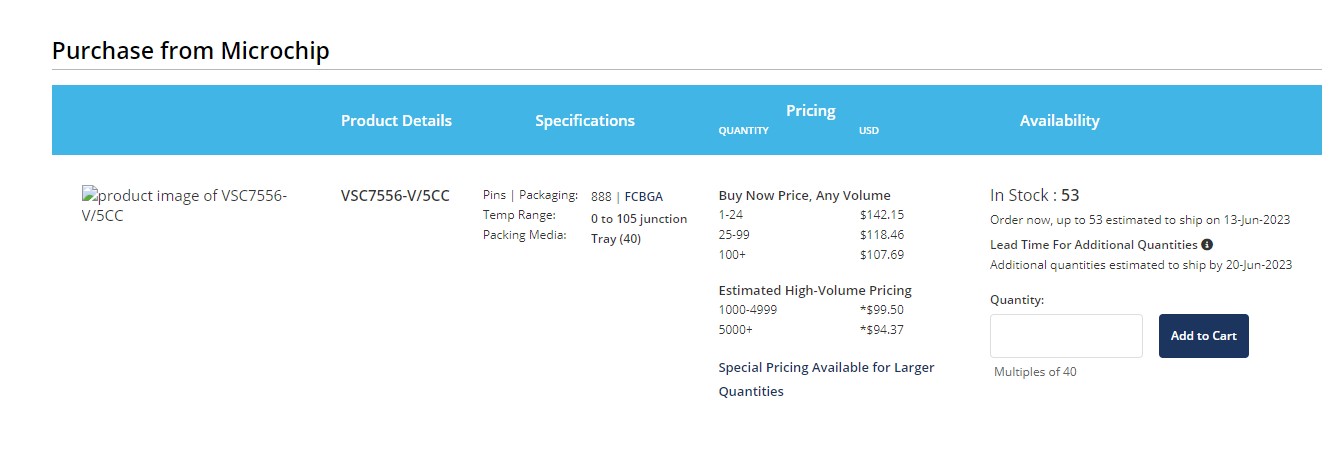Click the VSC7556-V/5CC product image
Viewport: 1343px width, 456px height.
pos(184,205)
